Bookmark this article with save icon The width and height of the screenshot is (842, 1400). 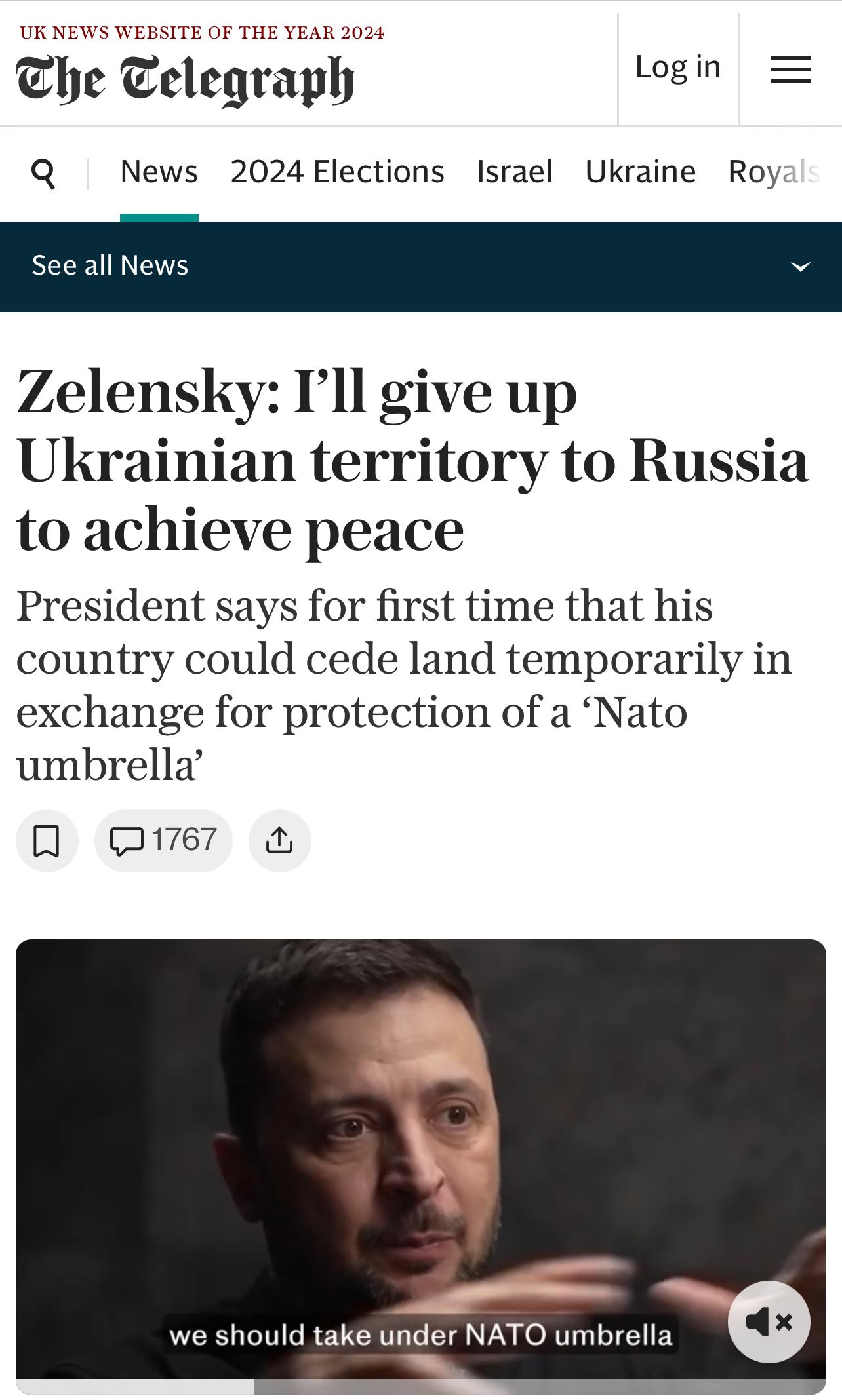47,840
